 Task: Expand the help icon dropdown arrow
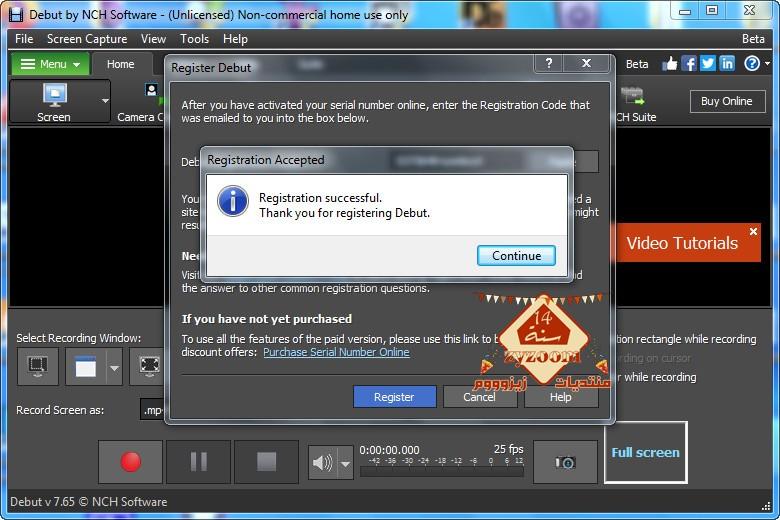pos(768,64)
